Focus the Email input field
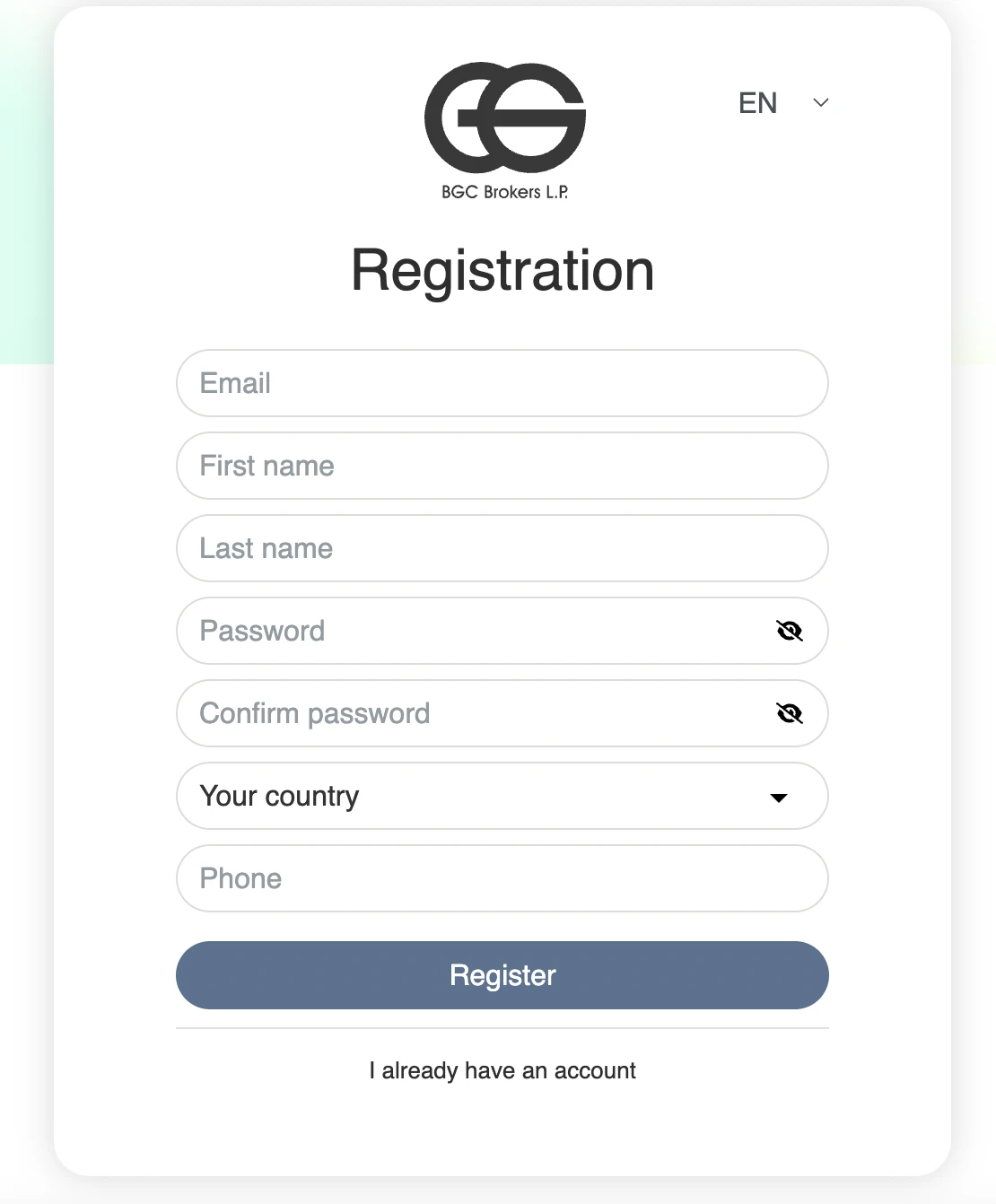Screen dimensions: 996x1204 pyautogui.click(x=502, y=383)
